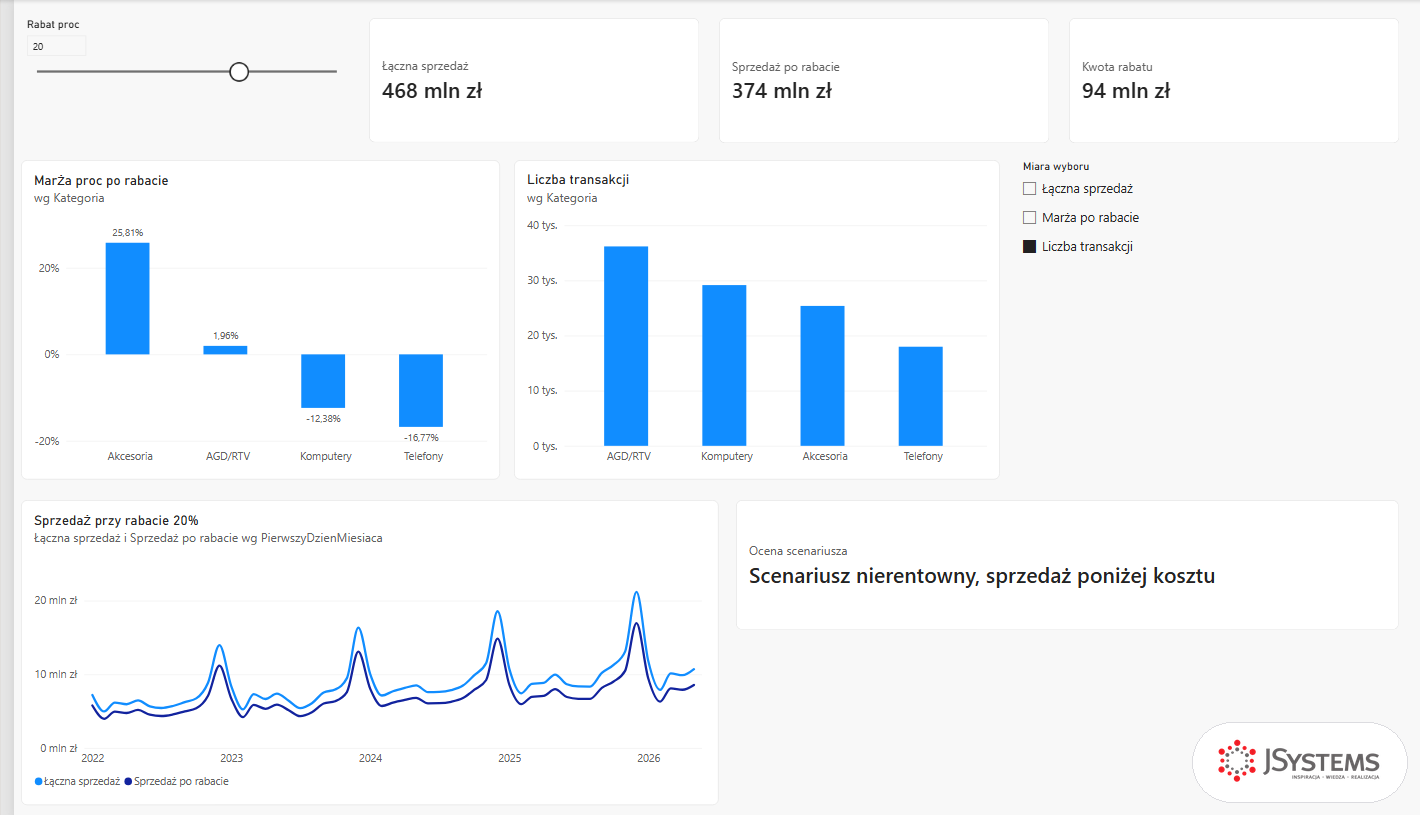Click the Rabat proc value input field
1420x815 pixels.
[56, 46]
